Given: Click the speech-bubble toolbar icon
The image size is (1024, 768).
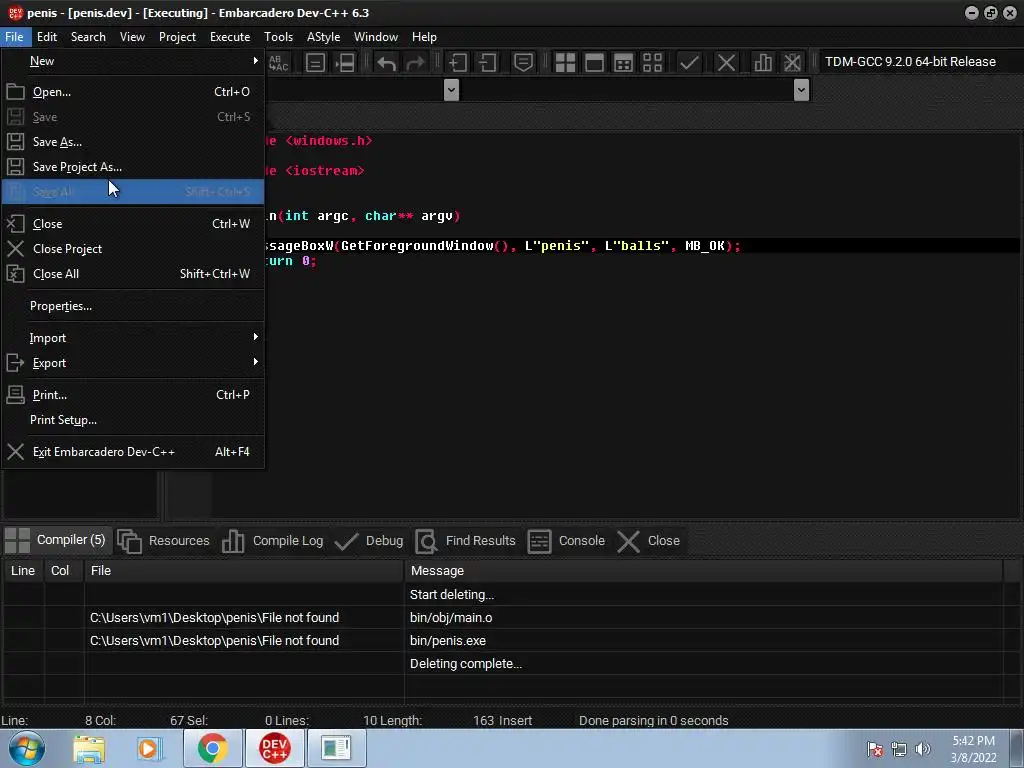Looking at the screenshot, I should [x=523, y=63].
